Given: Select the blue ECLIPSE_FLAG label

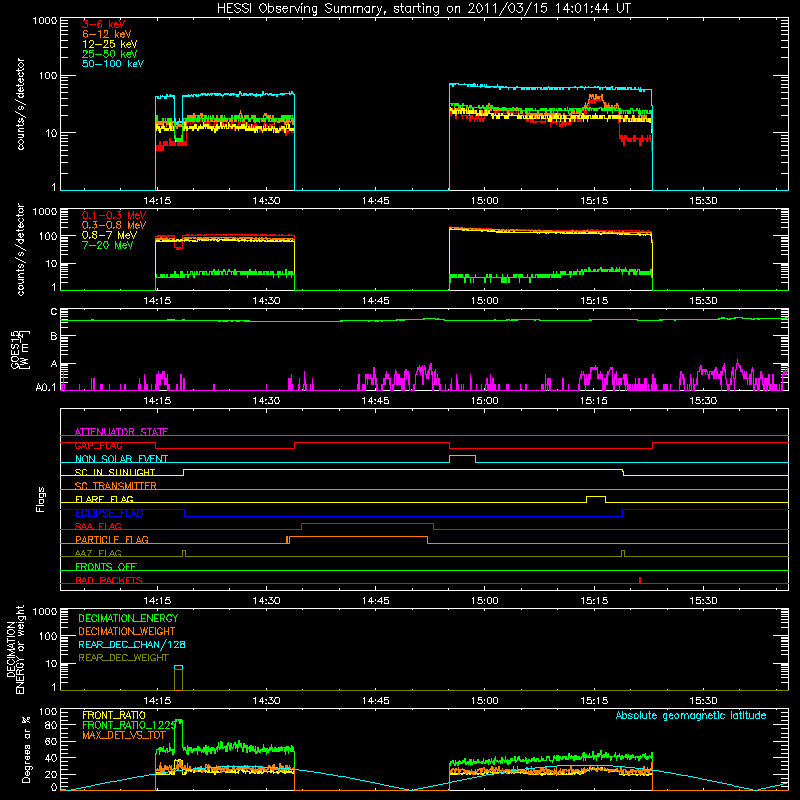Looking at the screenshot, I should pyautogui.click(x=109, y=513).
